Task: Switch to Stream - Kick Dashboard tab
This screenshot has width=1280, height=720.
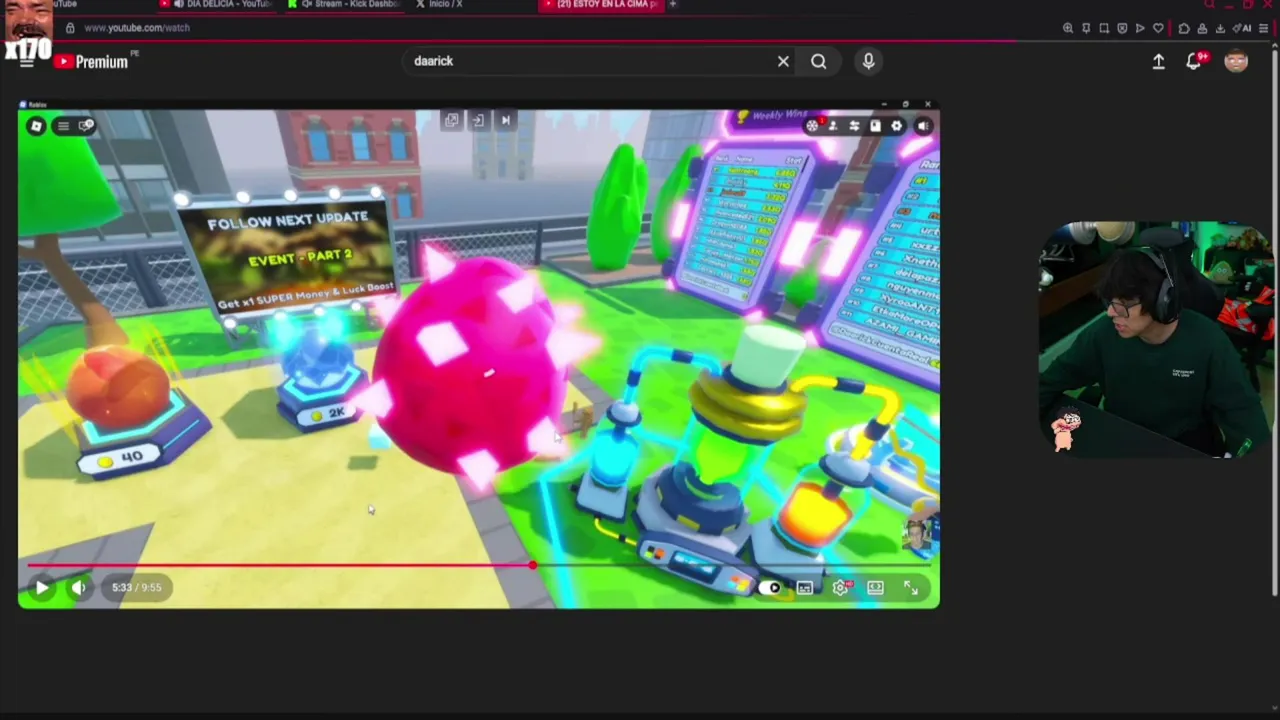Action: tap(344, 4)
